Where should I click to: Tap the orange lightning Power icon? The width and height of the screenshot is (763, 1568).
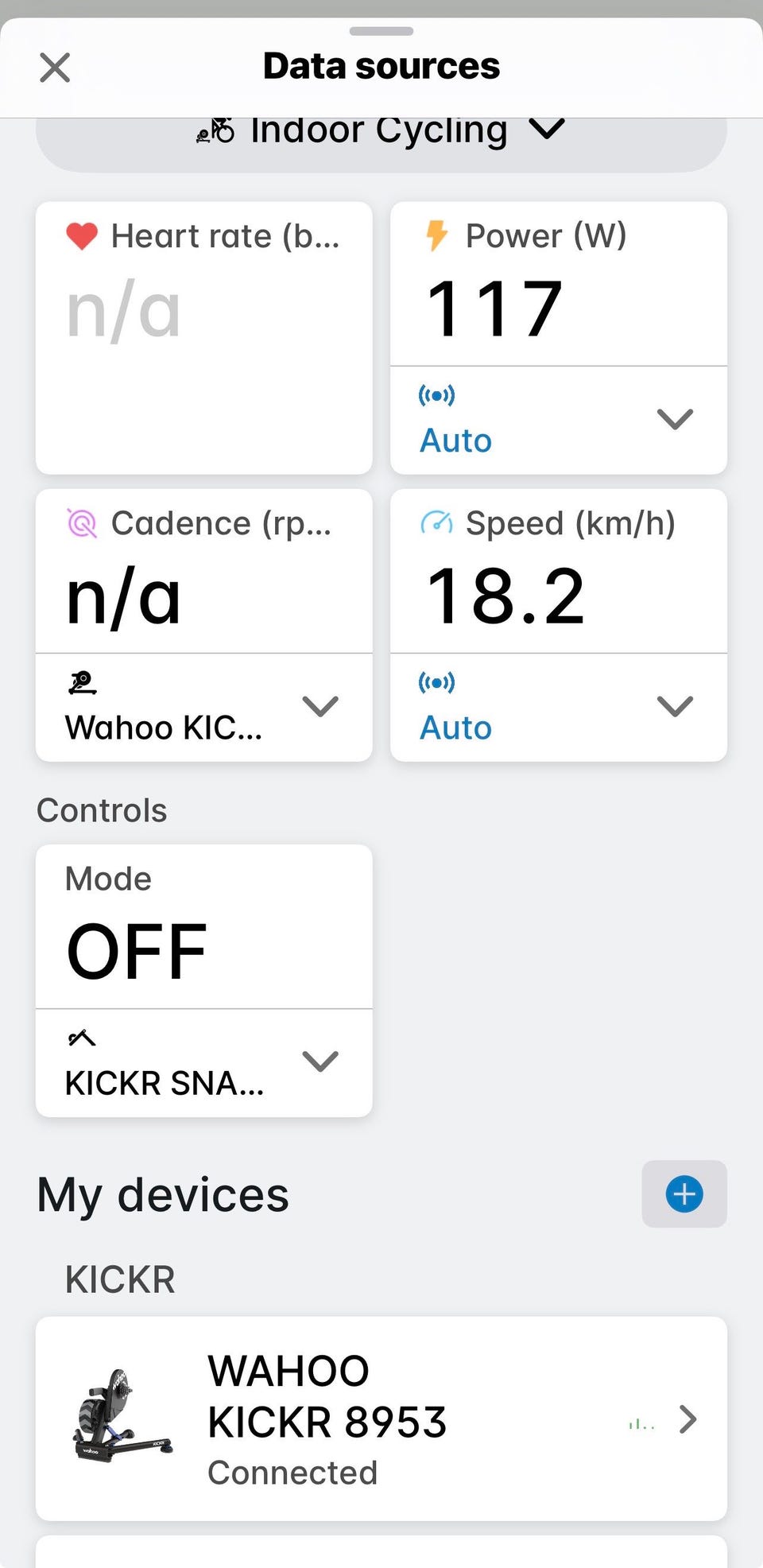436,235
